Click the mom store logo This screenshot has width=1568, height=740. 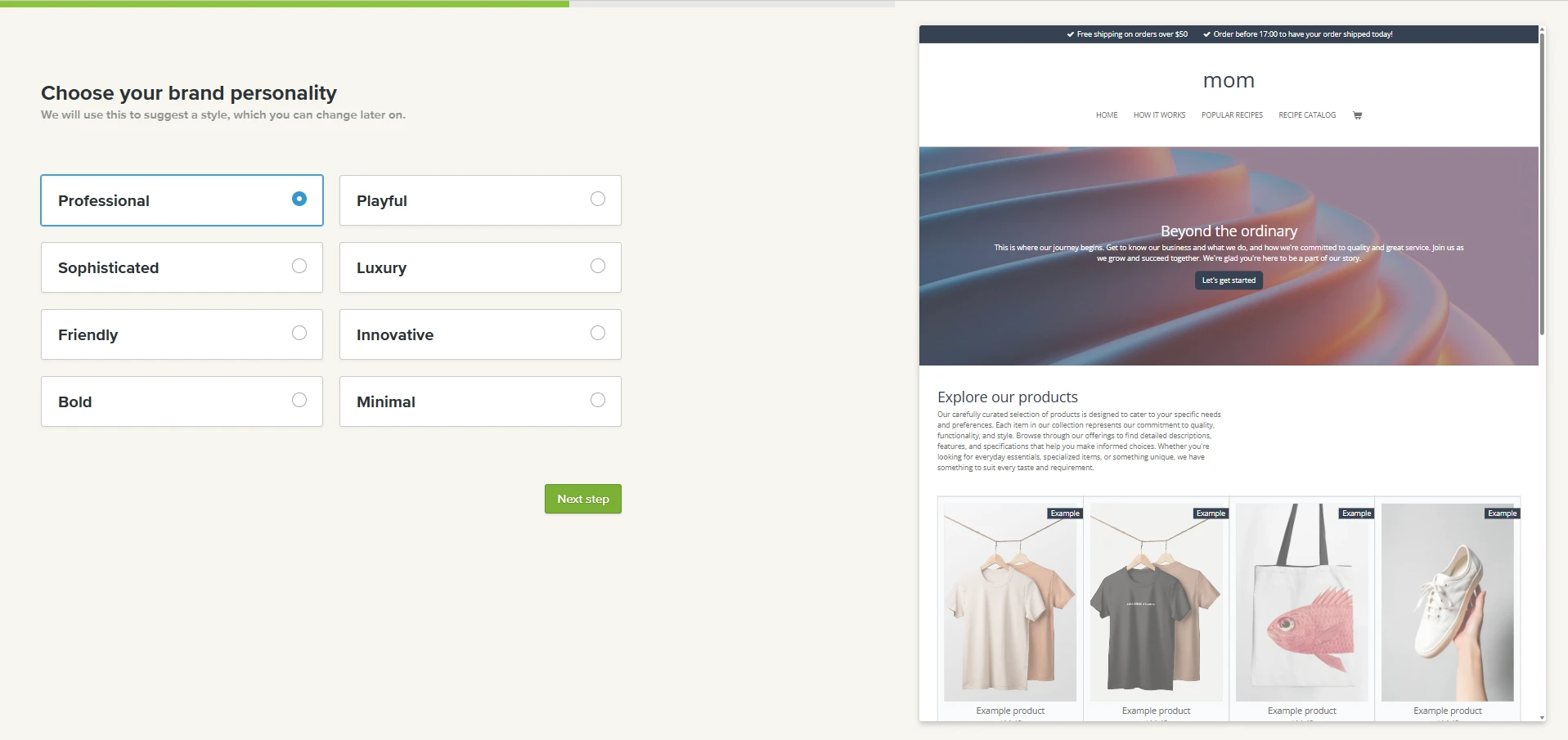click(1230, 80)
